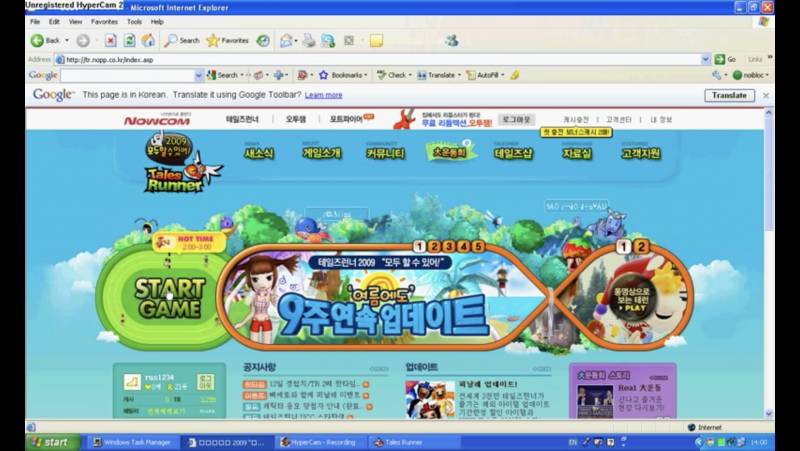The height and width of the screenshot is (451, 800).
Task: Click the Windows Start button
Action: (x=49, y=442)
